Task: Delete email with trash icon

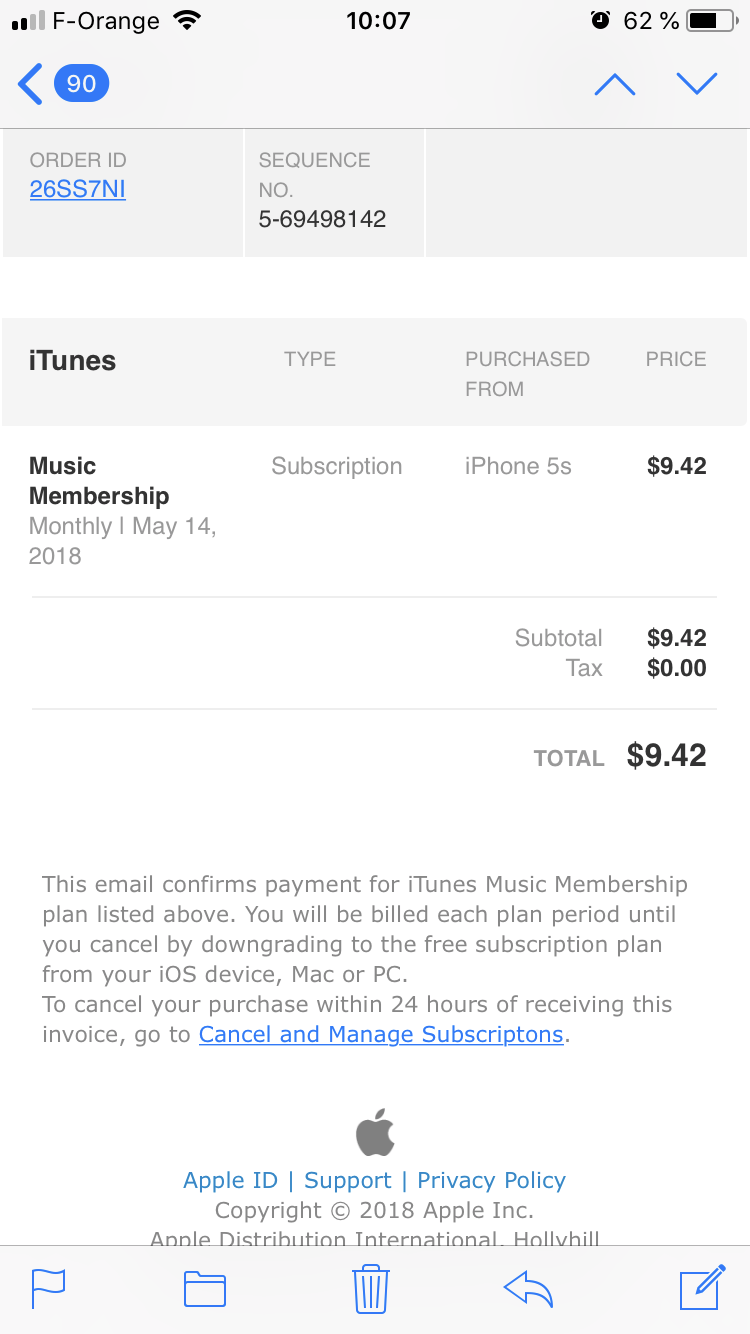Action: click(x=370, y=1288)
